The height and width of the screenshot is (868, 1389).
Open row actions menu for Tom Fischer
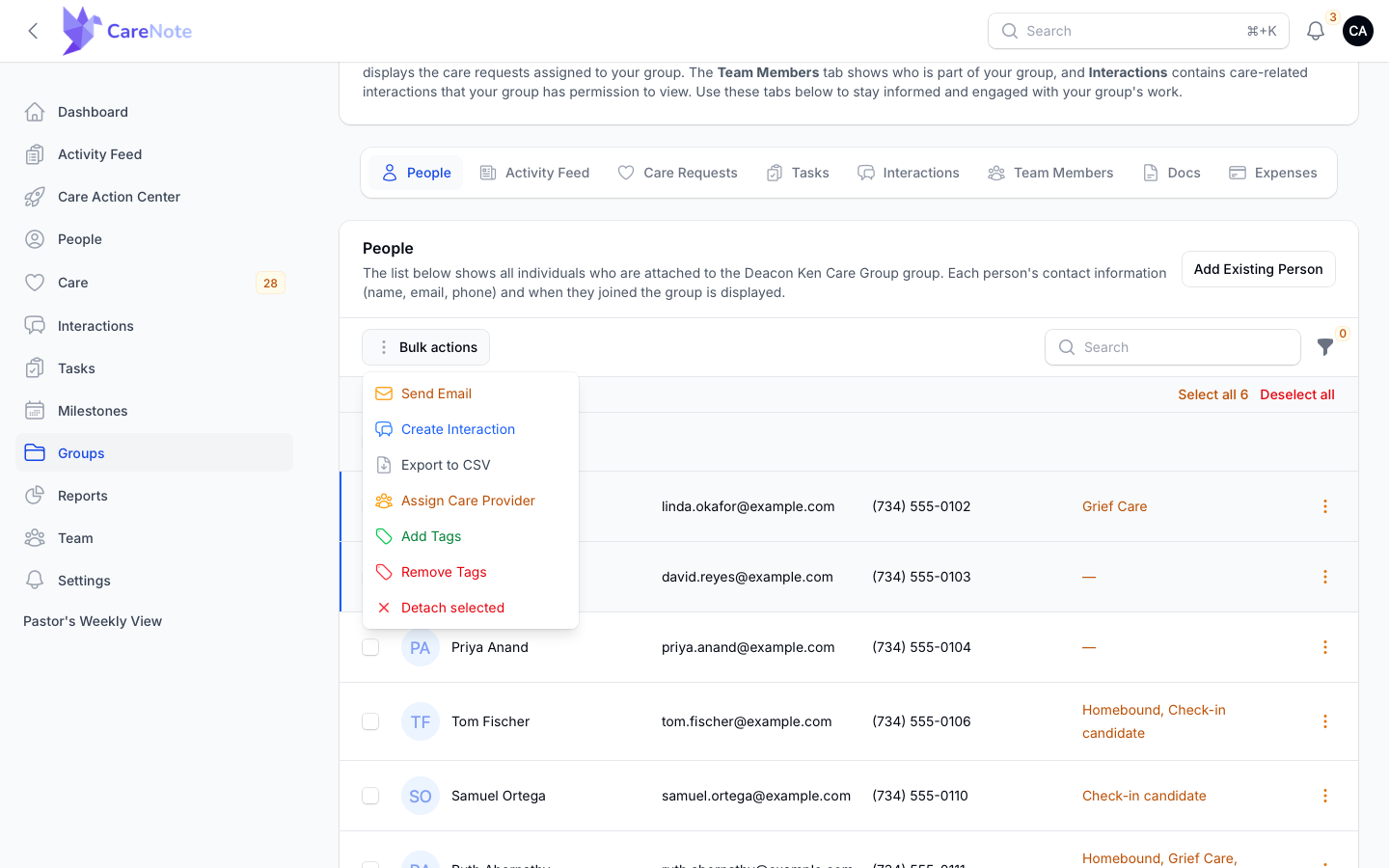click(1325, 721)
